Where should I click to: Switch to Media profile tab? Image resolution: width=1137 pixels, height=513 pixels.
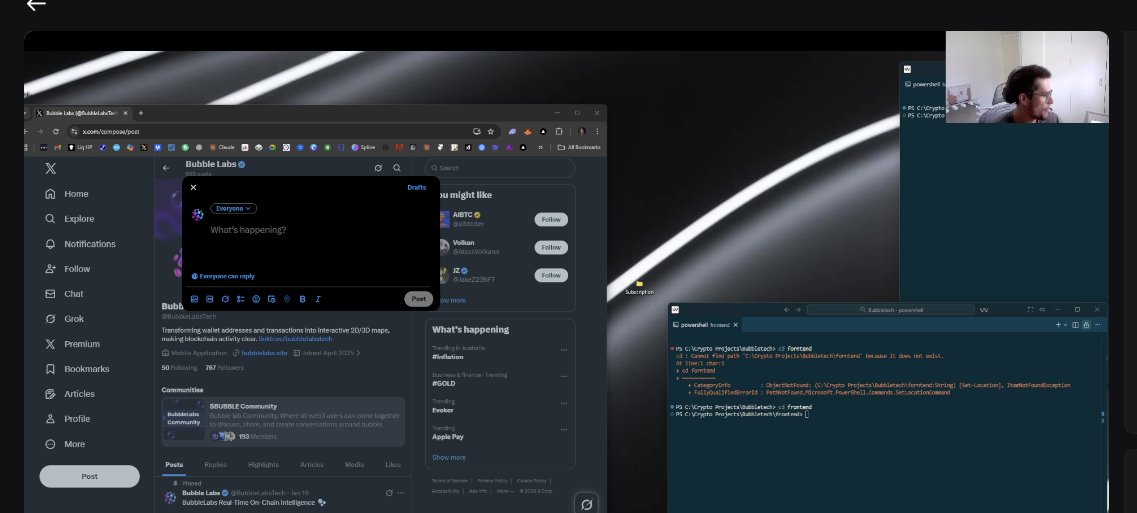[x=355, y=464]
